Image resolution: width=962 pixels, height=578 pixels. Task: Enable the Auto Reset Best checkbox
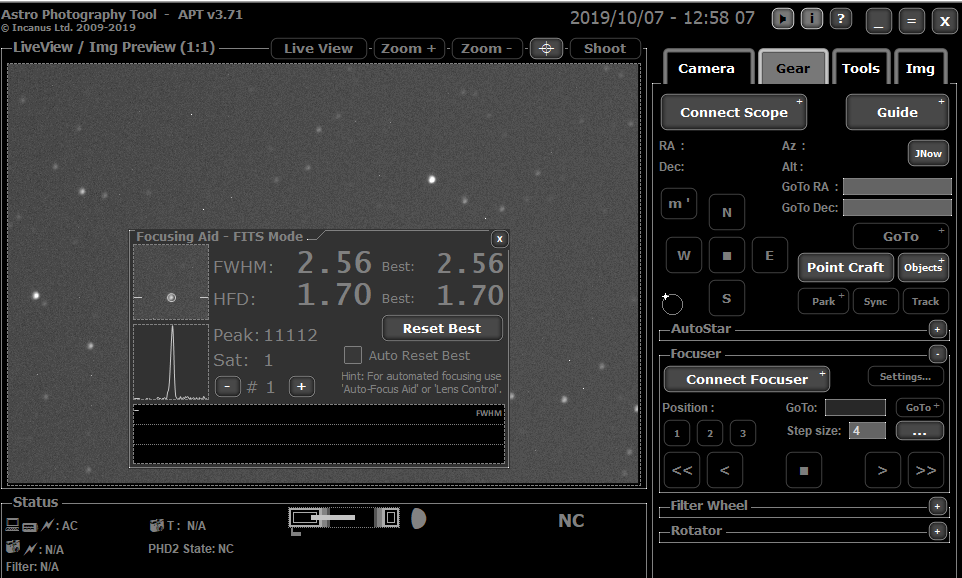(x=352, y=355)
